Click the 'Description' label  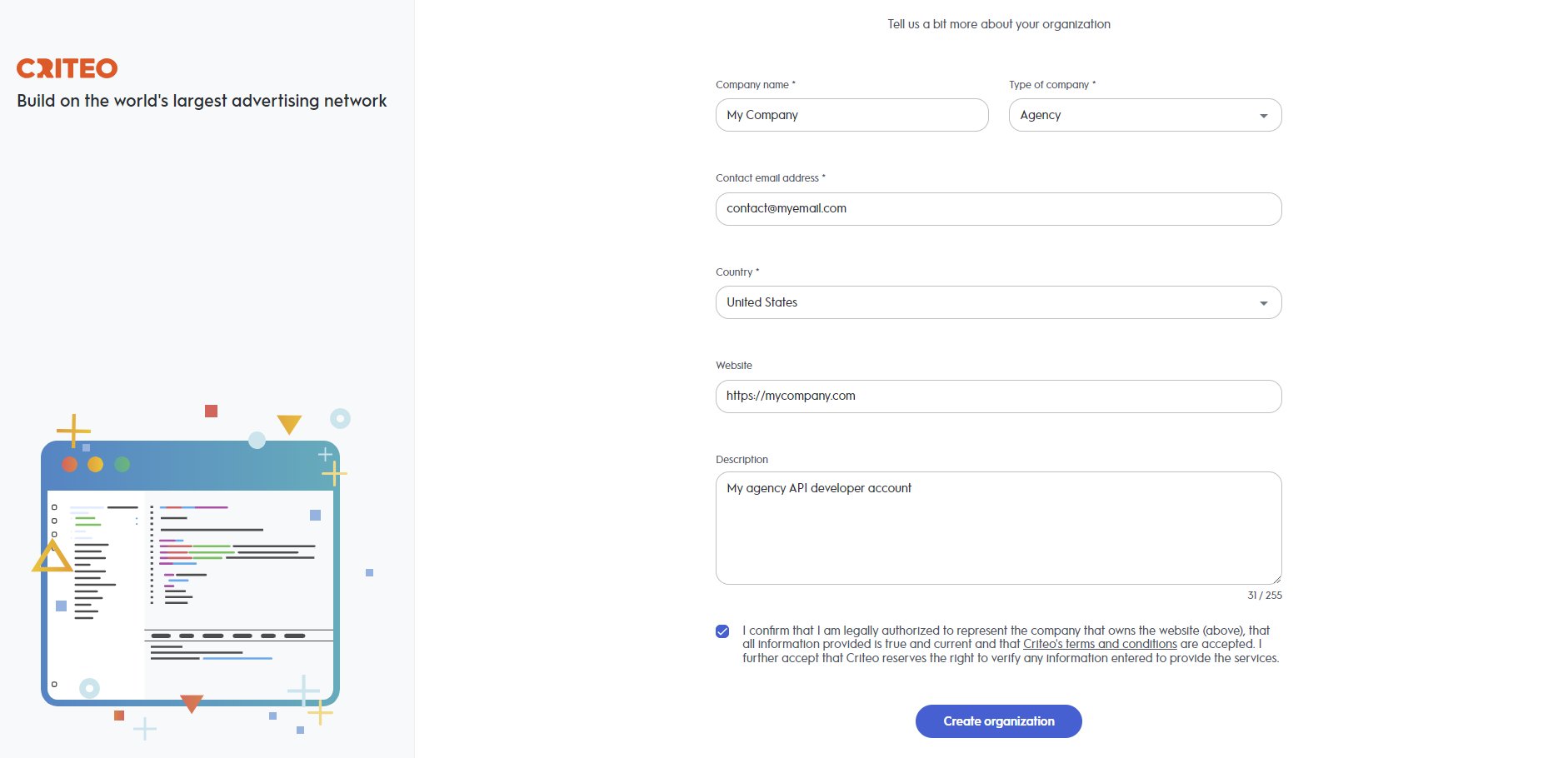pos(742,460)
